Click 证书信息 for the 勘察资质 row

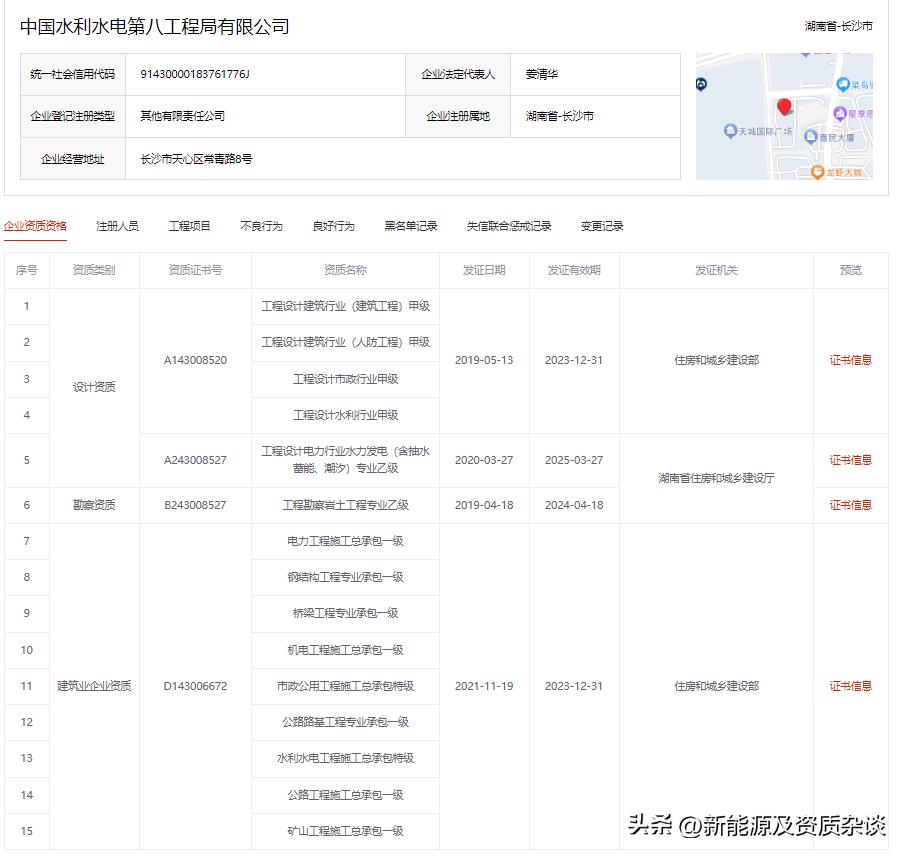click(x=848, y=505)
